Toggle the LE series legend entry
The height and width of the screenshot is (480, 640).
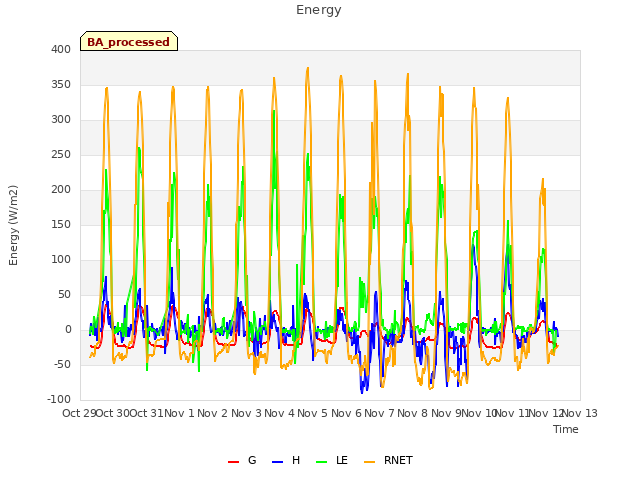[332, 460]
